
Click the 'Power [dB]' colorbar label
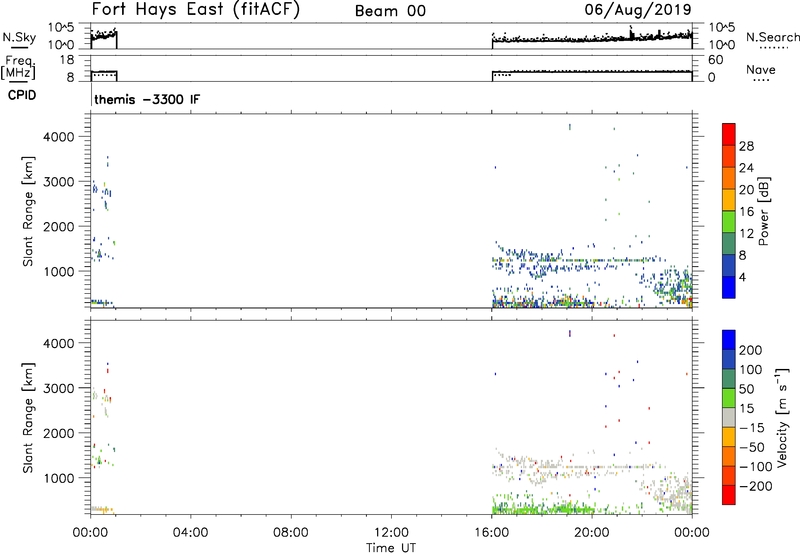click(x=763, y=211)
